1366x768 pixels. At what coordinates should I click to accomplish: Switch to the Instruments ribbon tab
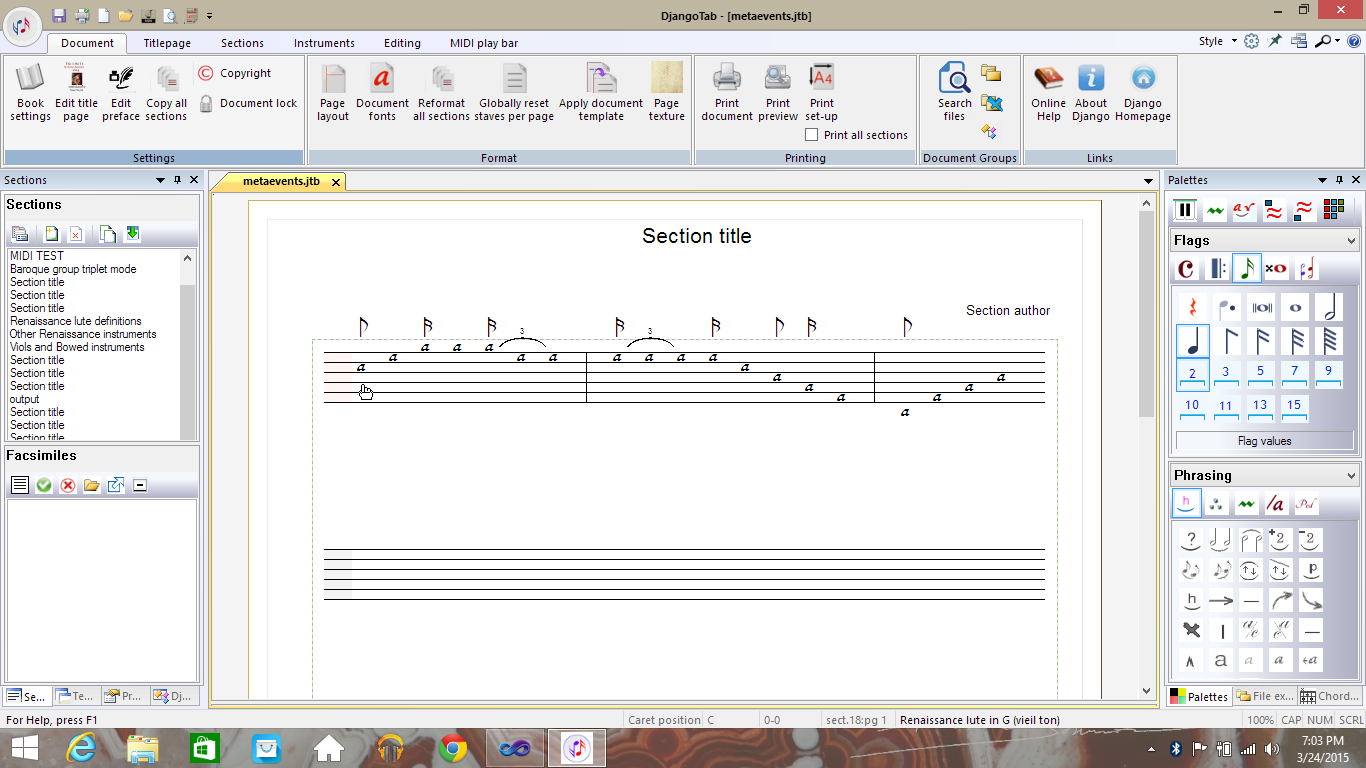(324, 43)
